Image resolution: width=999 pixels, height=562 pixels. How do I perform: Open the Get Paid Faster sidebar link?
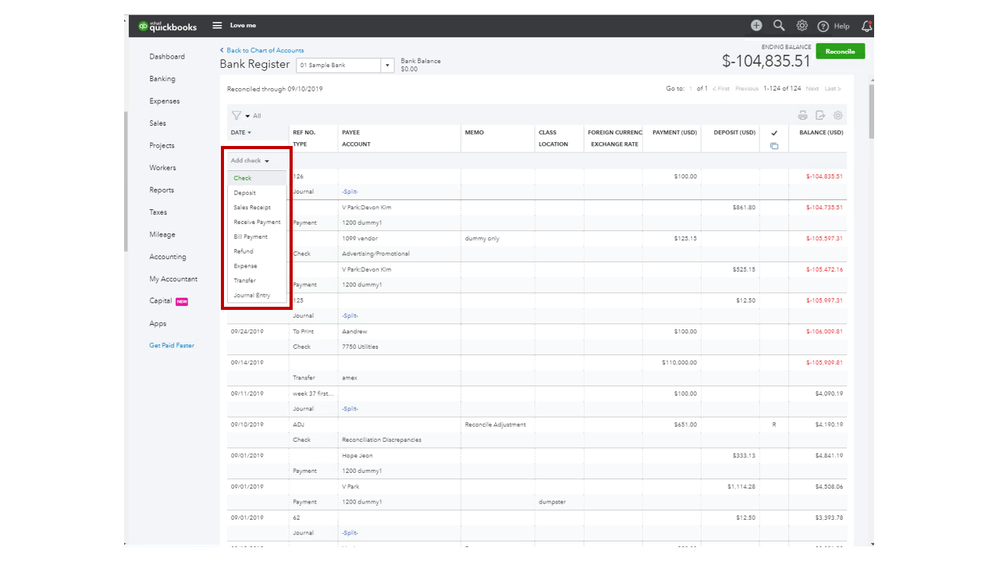tap(172, 345)
